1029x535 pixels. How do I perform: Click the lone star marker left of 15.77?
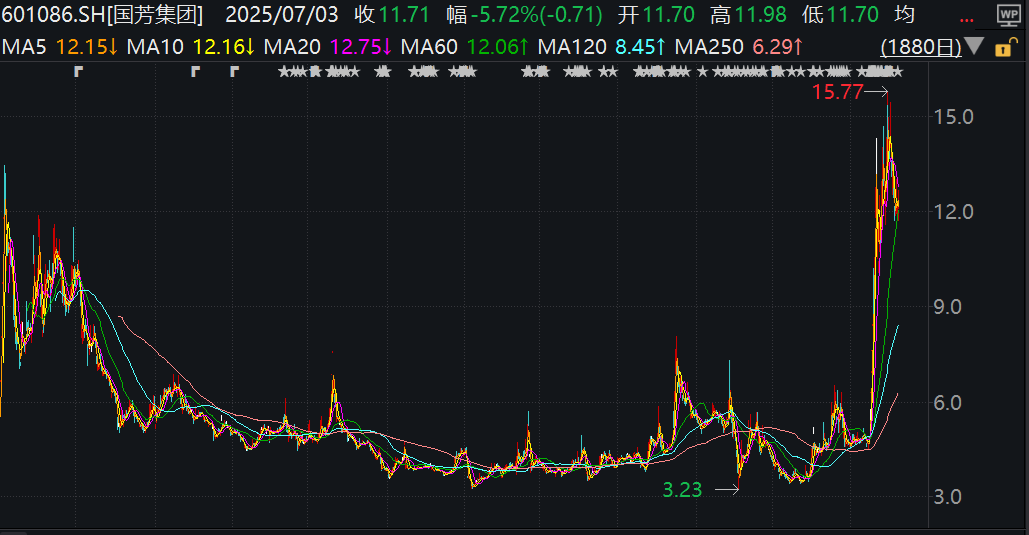coord(702,71)
